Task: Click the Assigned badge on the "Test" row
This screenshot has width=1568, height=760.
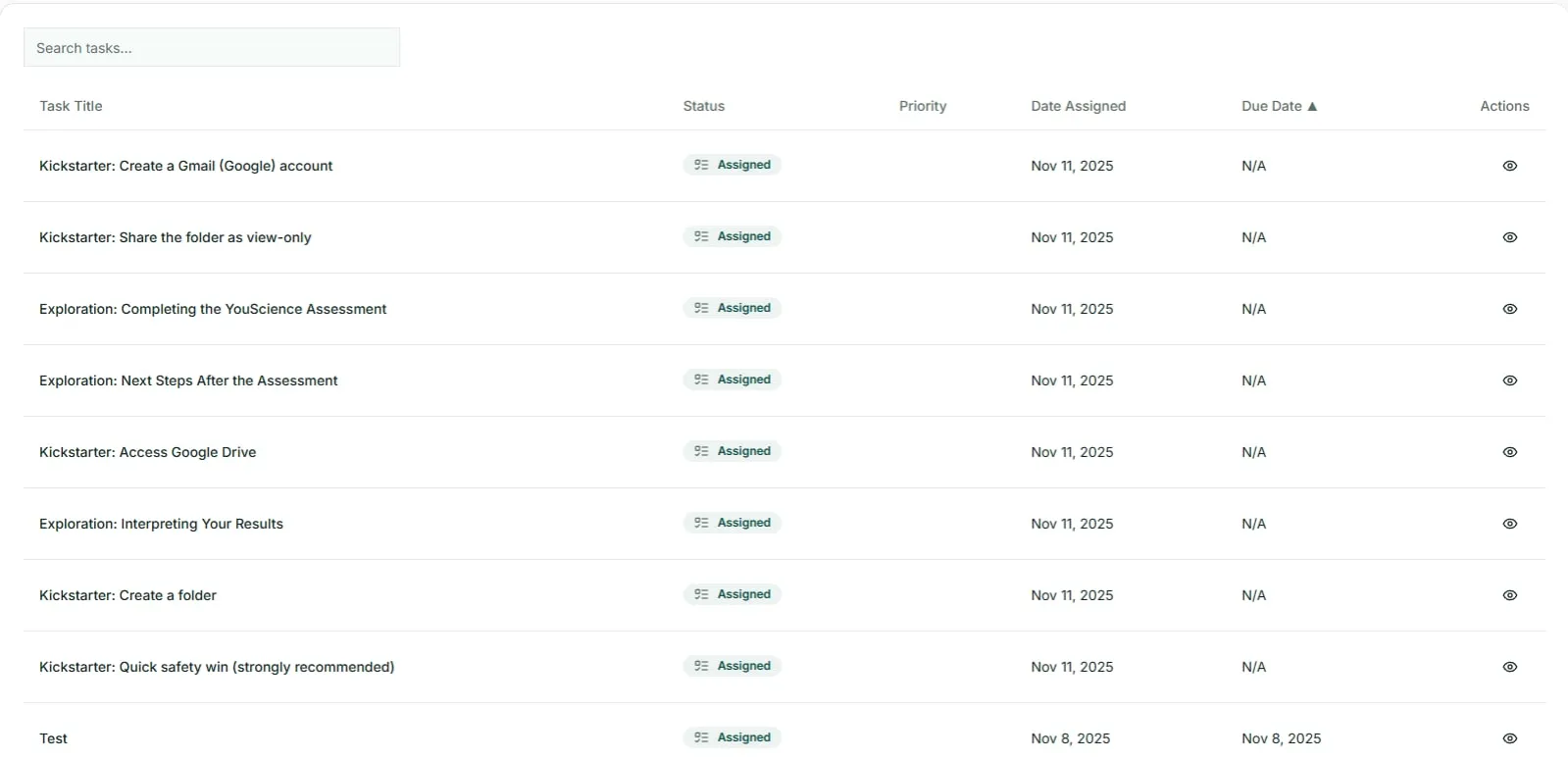Action: pyautogui.click(x=731, y=737)
